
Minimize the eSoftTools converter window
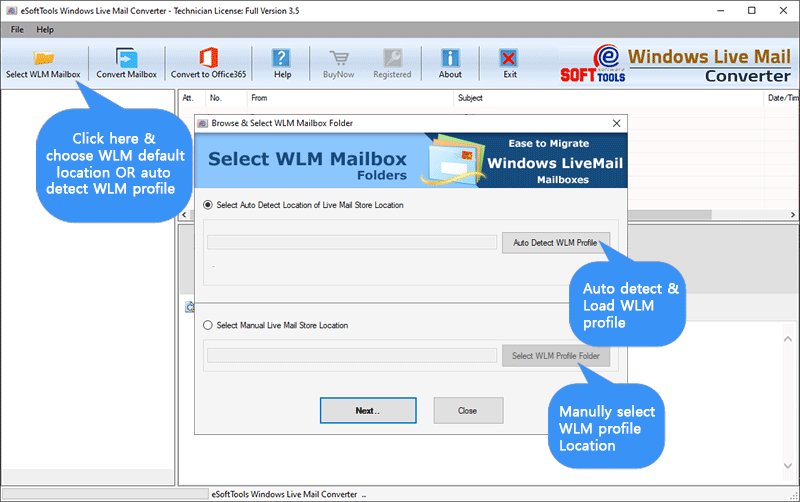(720, 11)
